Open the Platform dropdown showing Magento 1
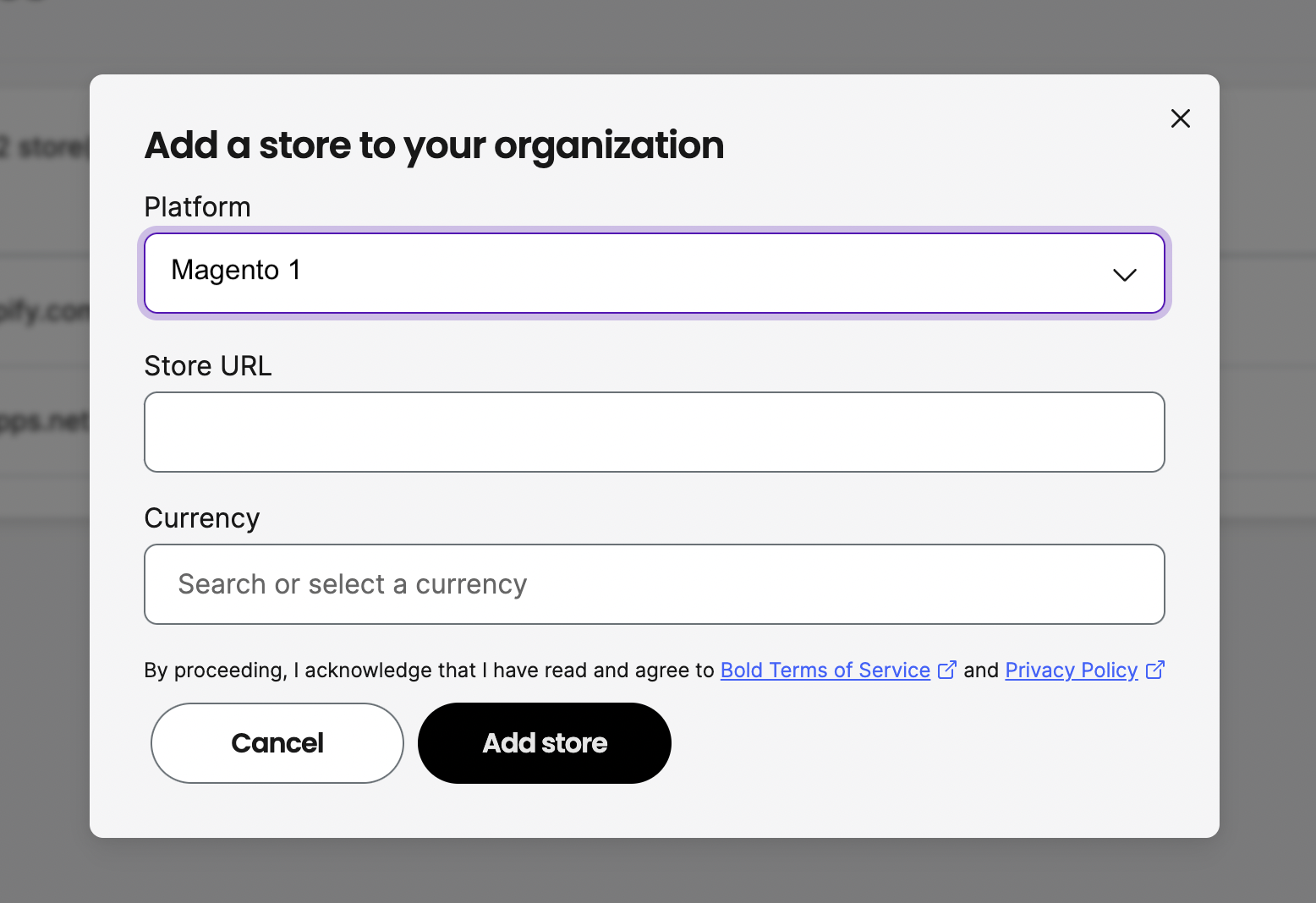This screenshot has width=1316, height=903. tap(655, 272)
